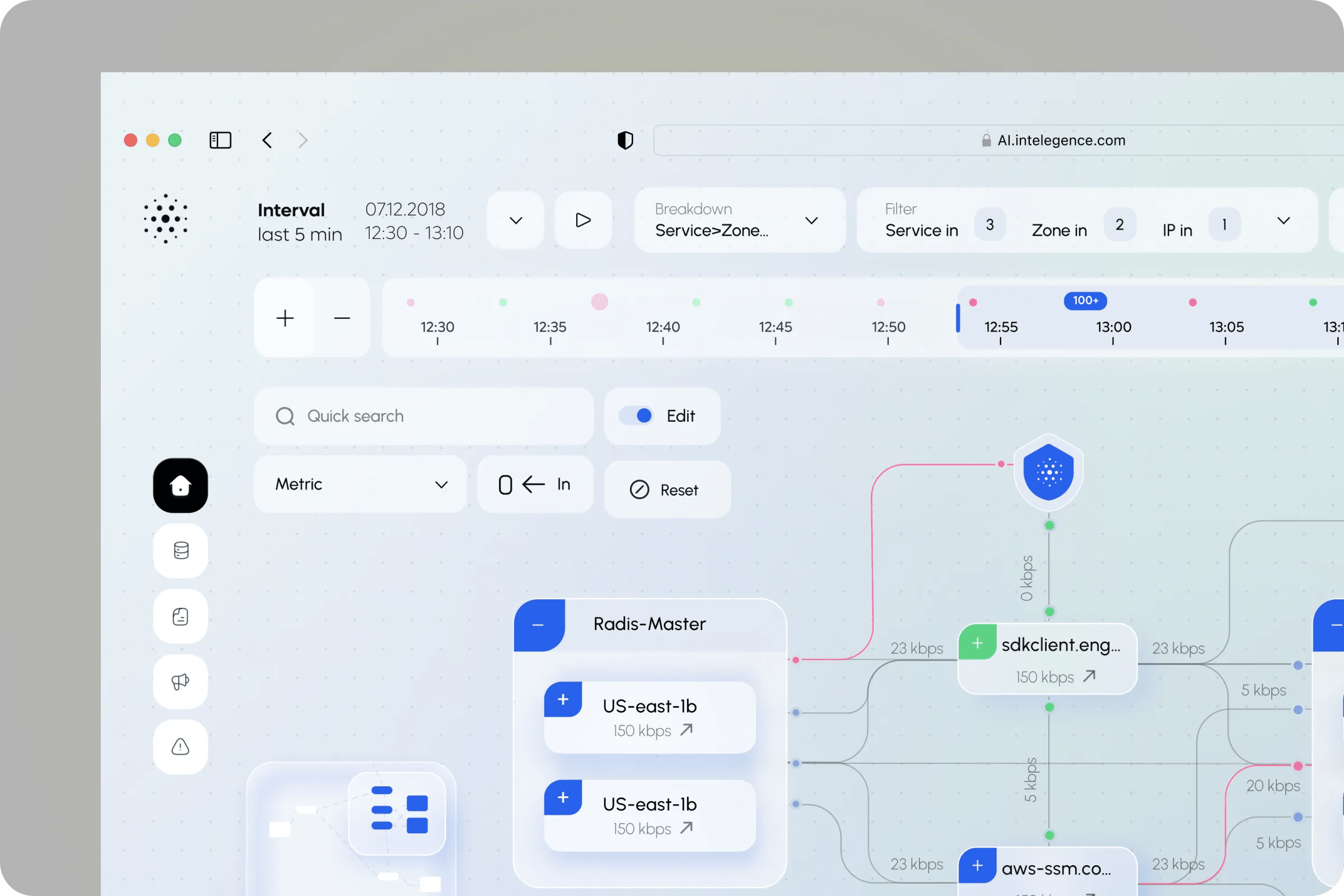Select the Home icon in the sidebar
Viewport: 1344px width, 896px height.
(x=180, y=485)
